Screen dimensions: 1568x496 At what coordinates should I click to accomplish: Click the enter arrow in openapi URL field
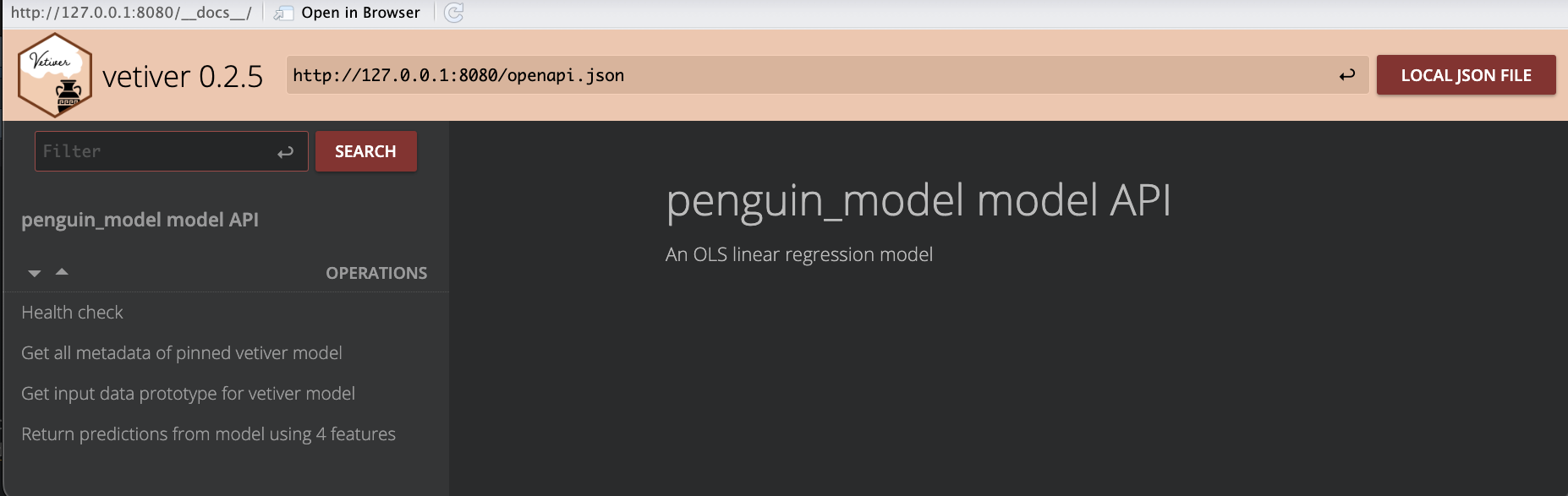click(1347, 75)
